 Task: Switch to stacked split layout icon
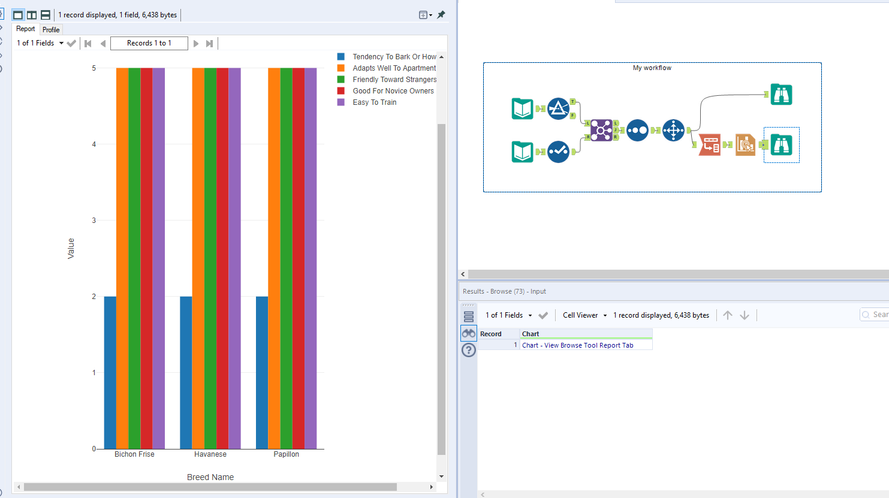(45, 15)
